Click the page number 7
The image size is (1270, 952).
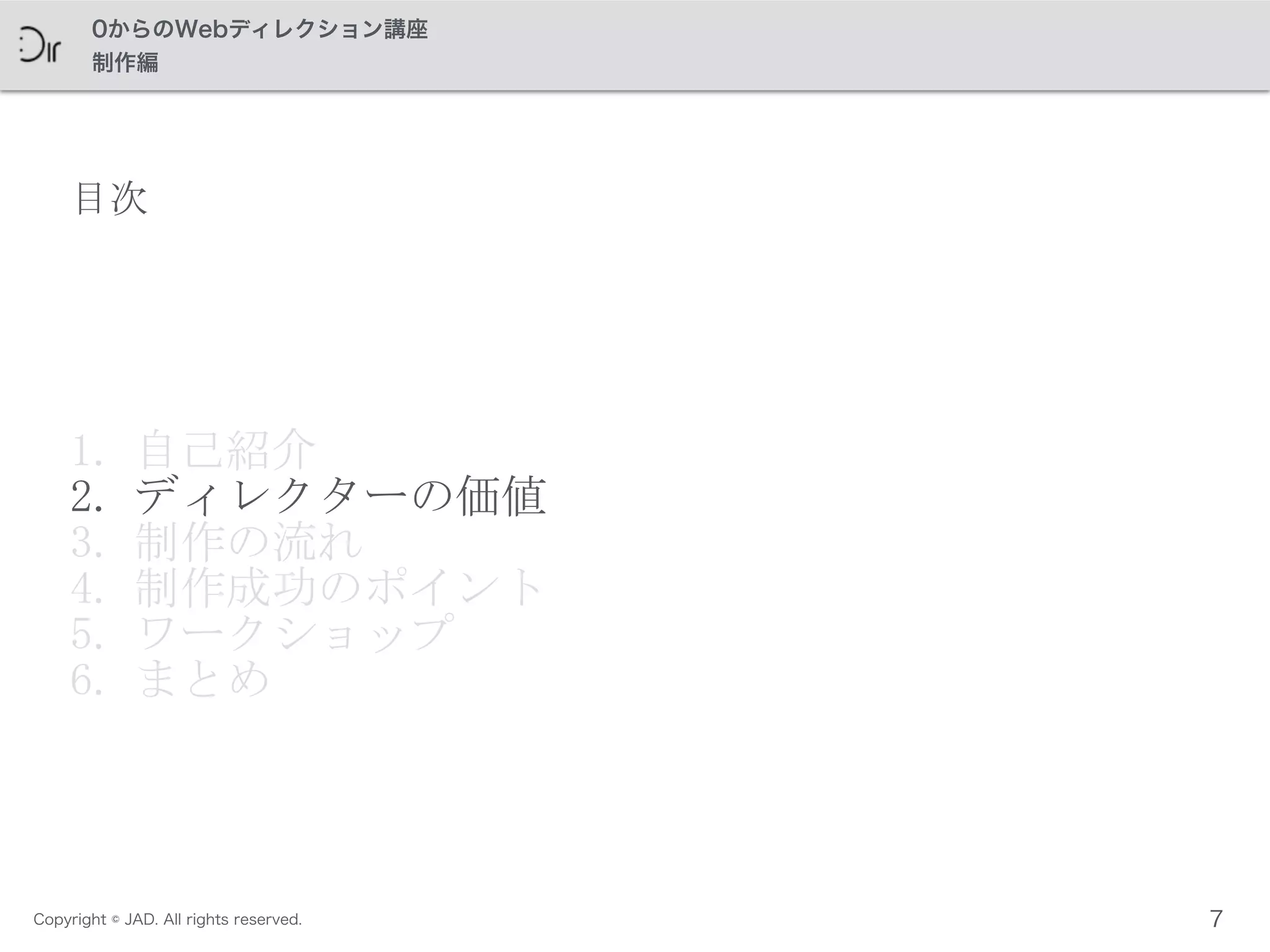pos(1216,919)
